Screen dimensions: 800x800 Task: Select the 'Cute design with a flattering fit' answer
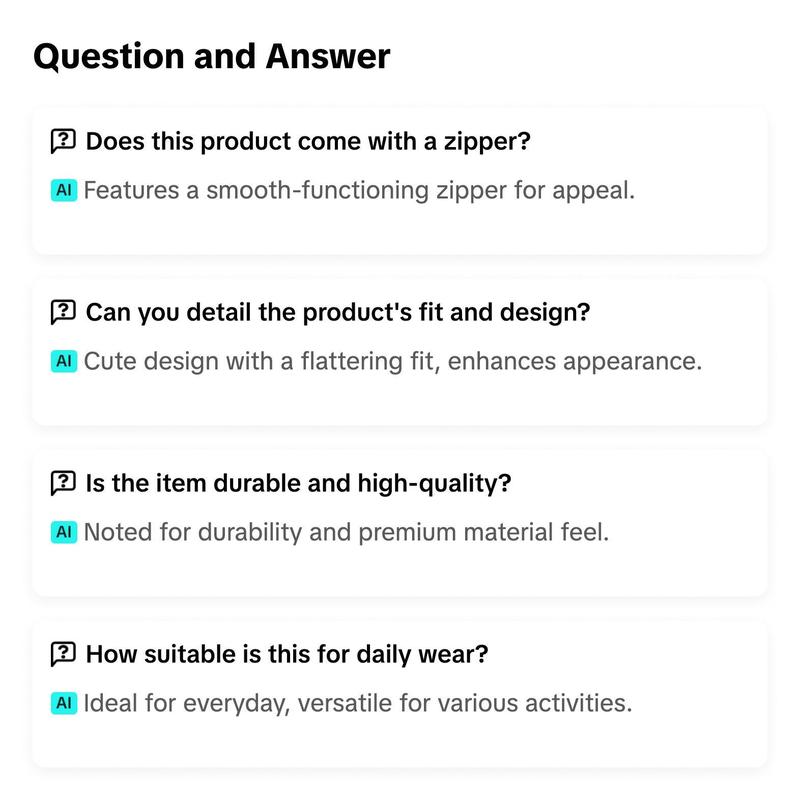[x=393, y=362]
